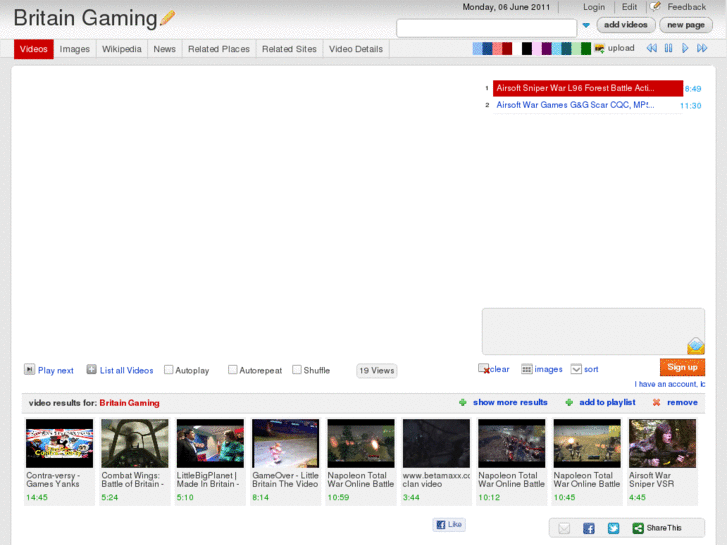Click the Britain Gaming results heading link
Viewport: 727px width, 545px height.
click(x=129, y=403)
